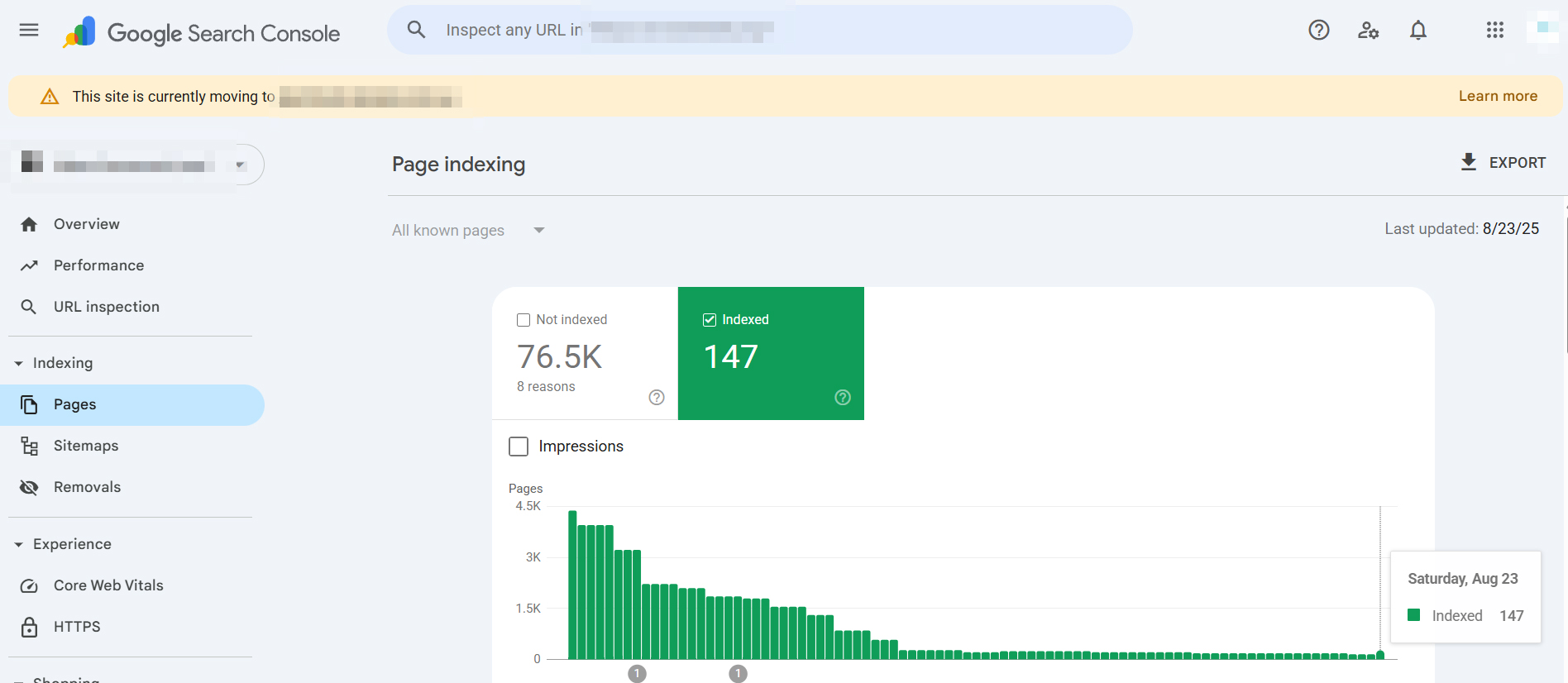Open the Help icon in header
Viewport: 1568px width, 683px height.
click(1318, 31)
